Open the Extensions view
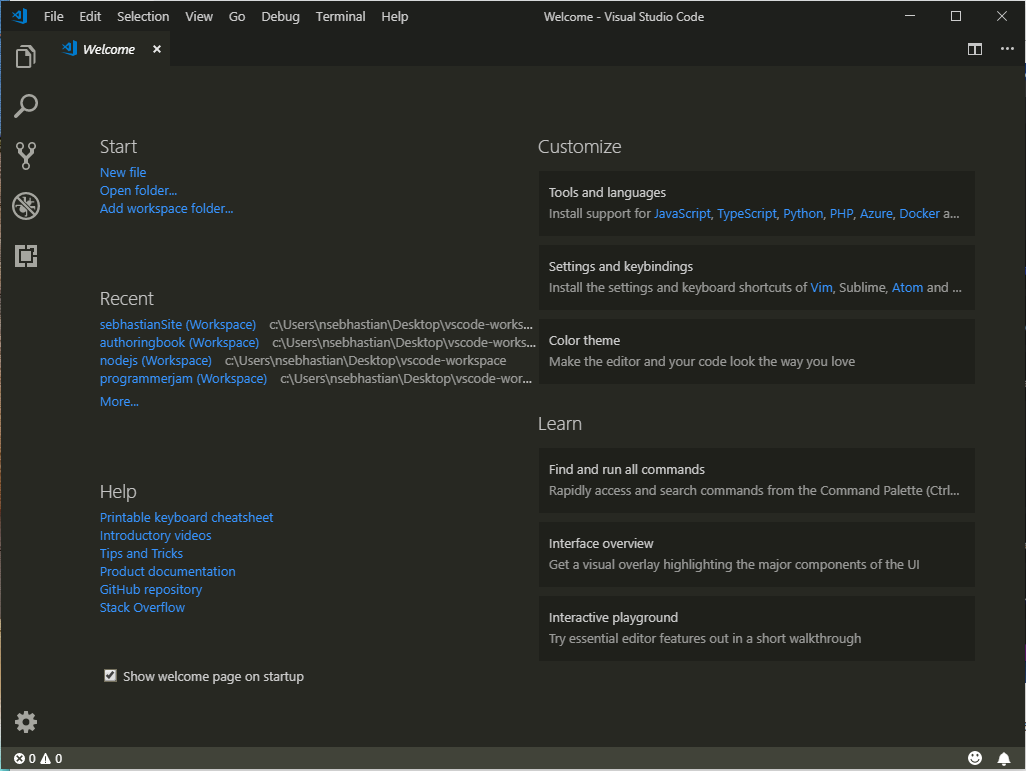1026x771 pixels. [x=26, y=256]
